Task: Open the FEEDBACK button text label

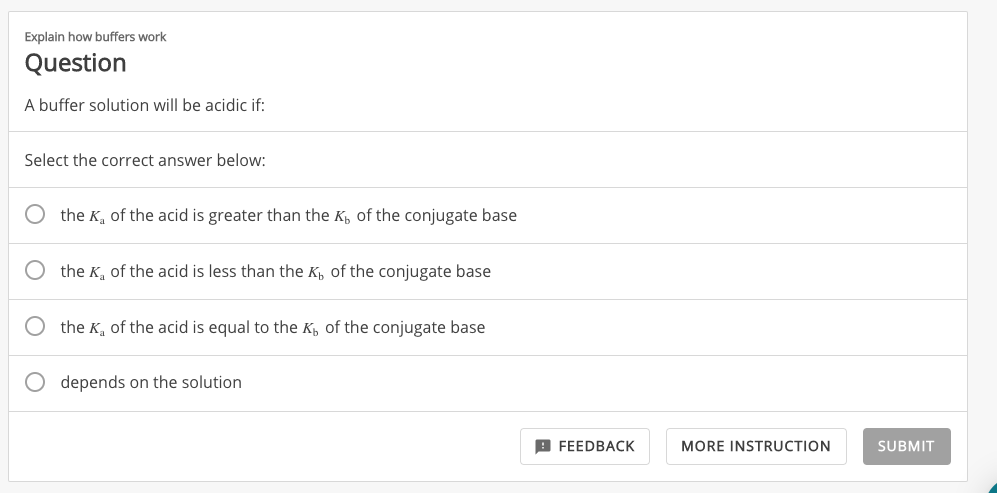Action: (596, 446)
